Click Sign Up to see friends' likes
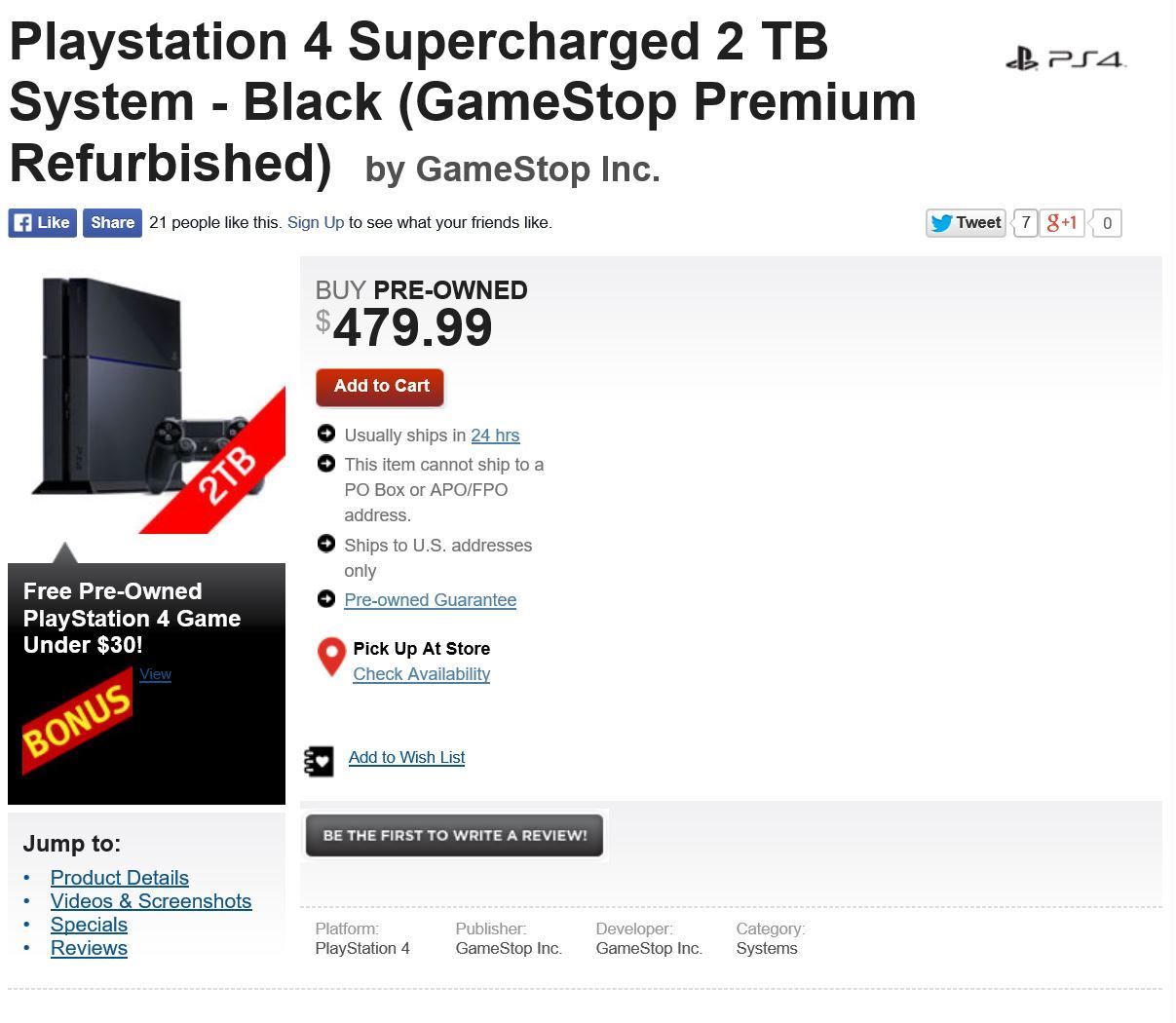Image resolution: width=1176 pixels, height=1023 pixels. tap(316, 222)
